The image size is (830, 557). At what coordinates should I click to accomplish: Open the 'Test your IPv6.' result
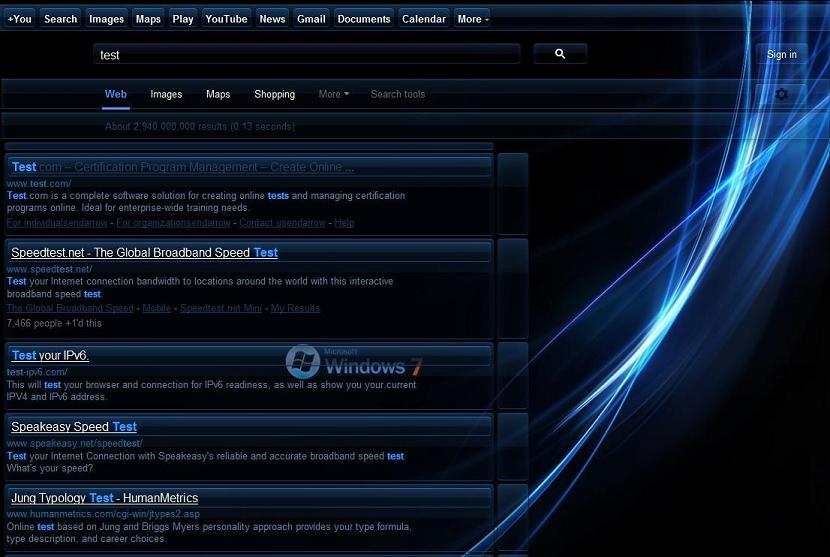(x=50, y=355)
